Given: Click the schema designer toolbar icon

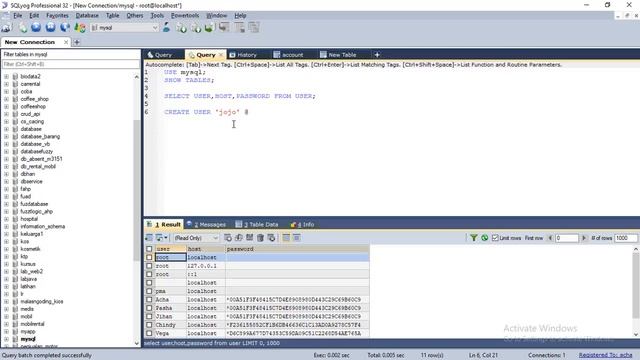Looking at the screenshot, I should (x=254, y=28).
